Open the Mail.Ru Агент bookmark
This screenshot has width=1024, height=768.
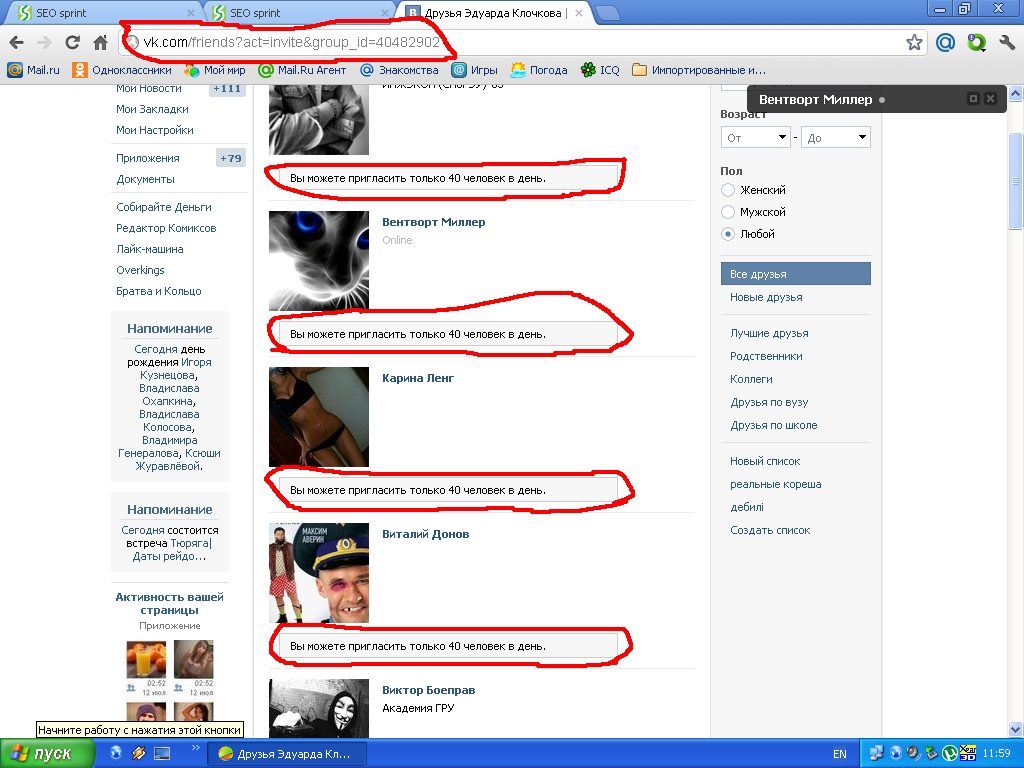point(302,70)
